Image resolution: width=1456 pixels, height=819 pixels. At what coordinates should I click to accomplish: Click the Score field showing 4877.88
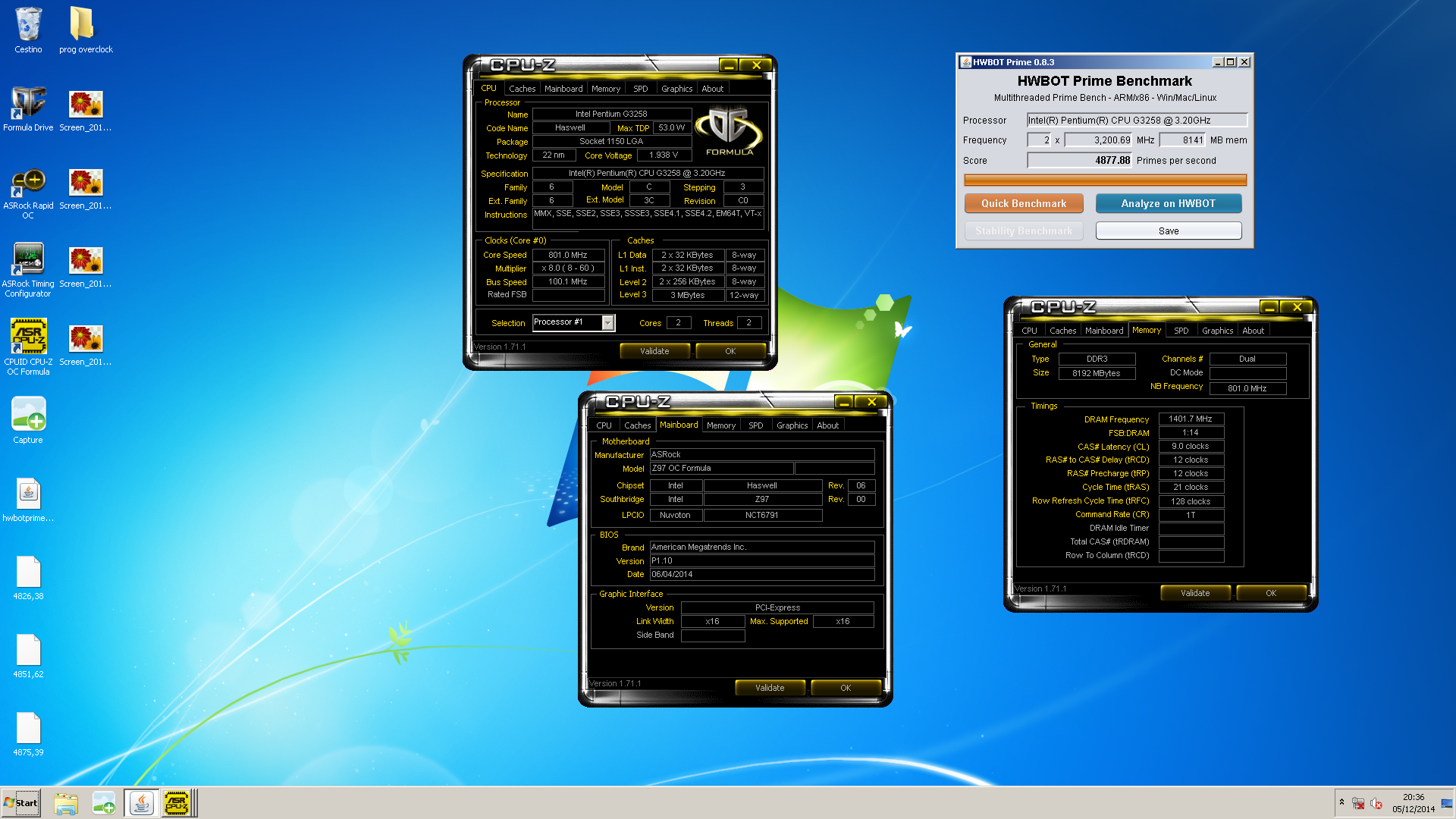coord(1079,160)
